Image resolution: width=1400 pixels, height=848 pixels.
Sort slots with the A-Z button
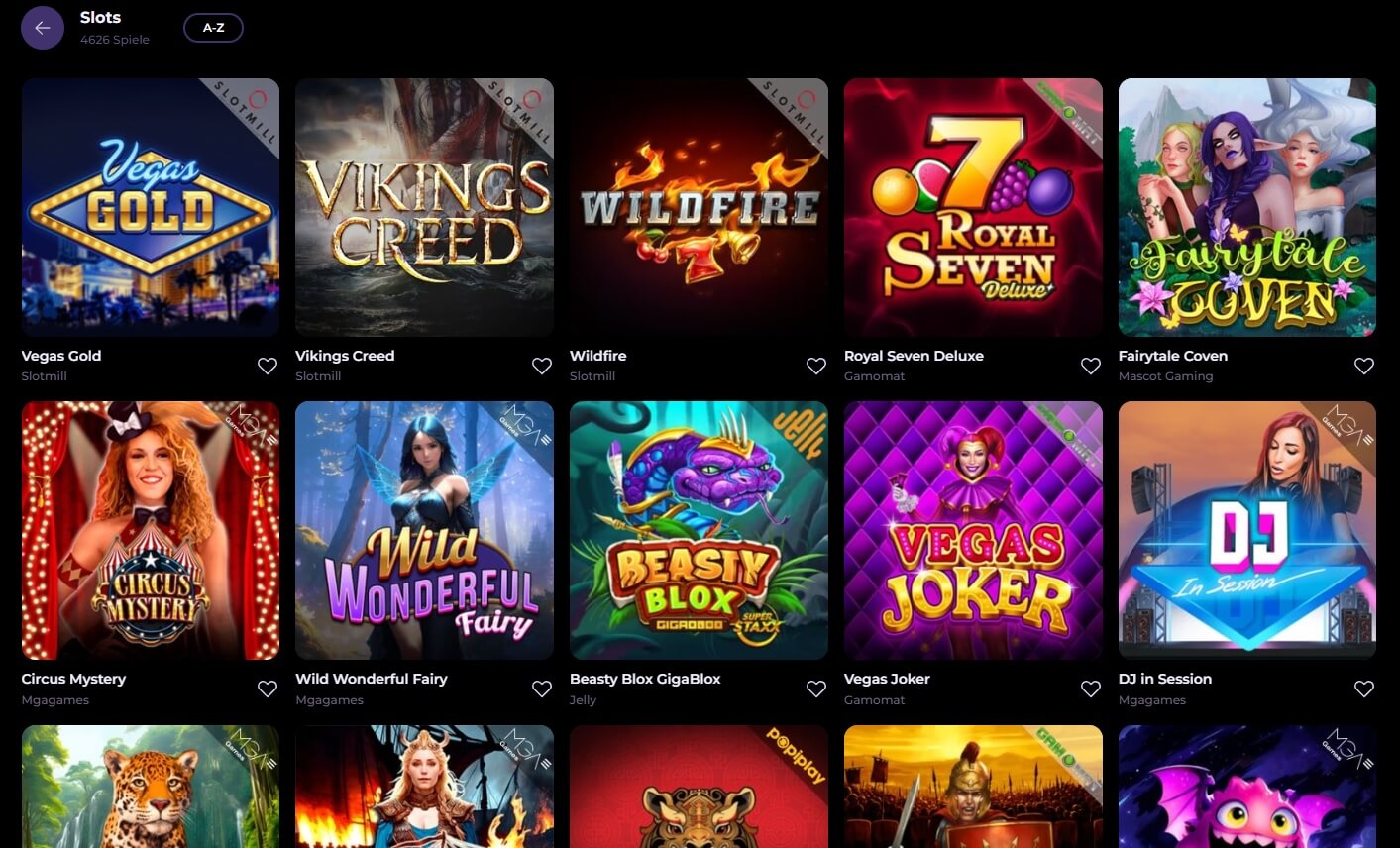pyautogui.click(x=213, y=28)
